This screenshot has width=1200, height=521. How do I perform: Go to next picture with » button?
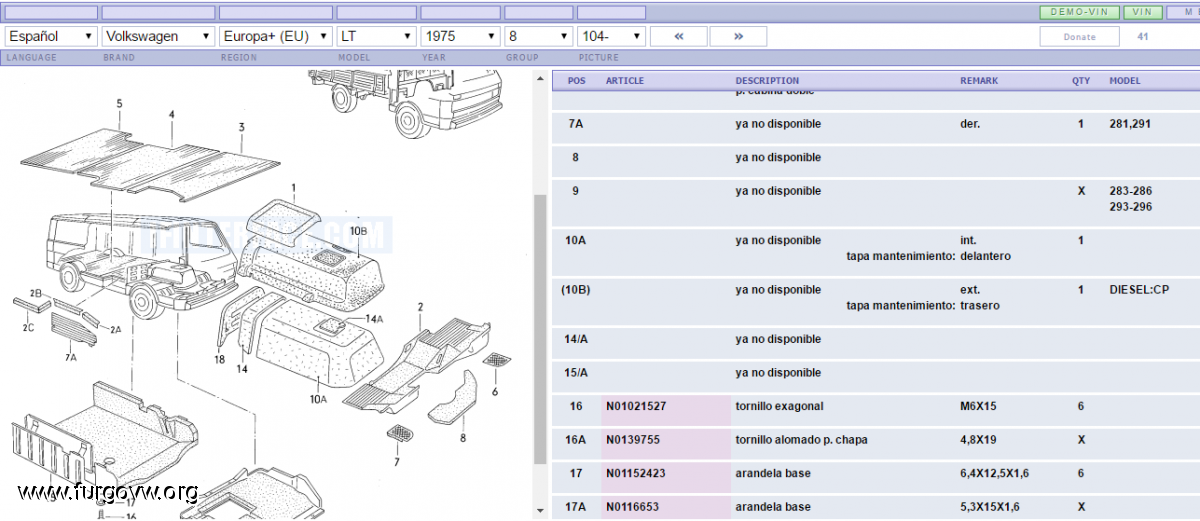(x=738, y=36)
